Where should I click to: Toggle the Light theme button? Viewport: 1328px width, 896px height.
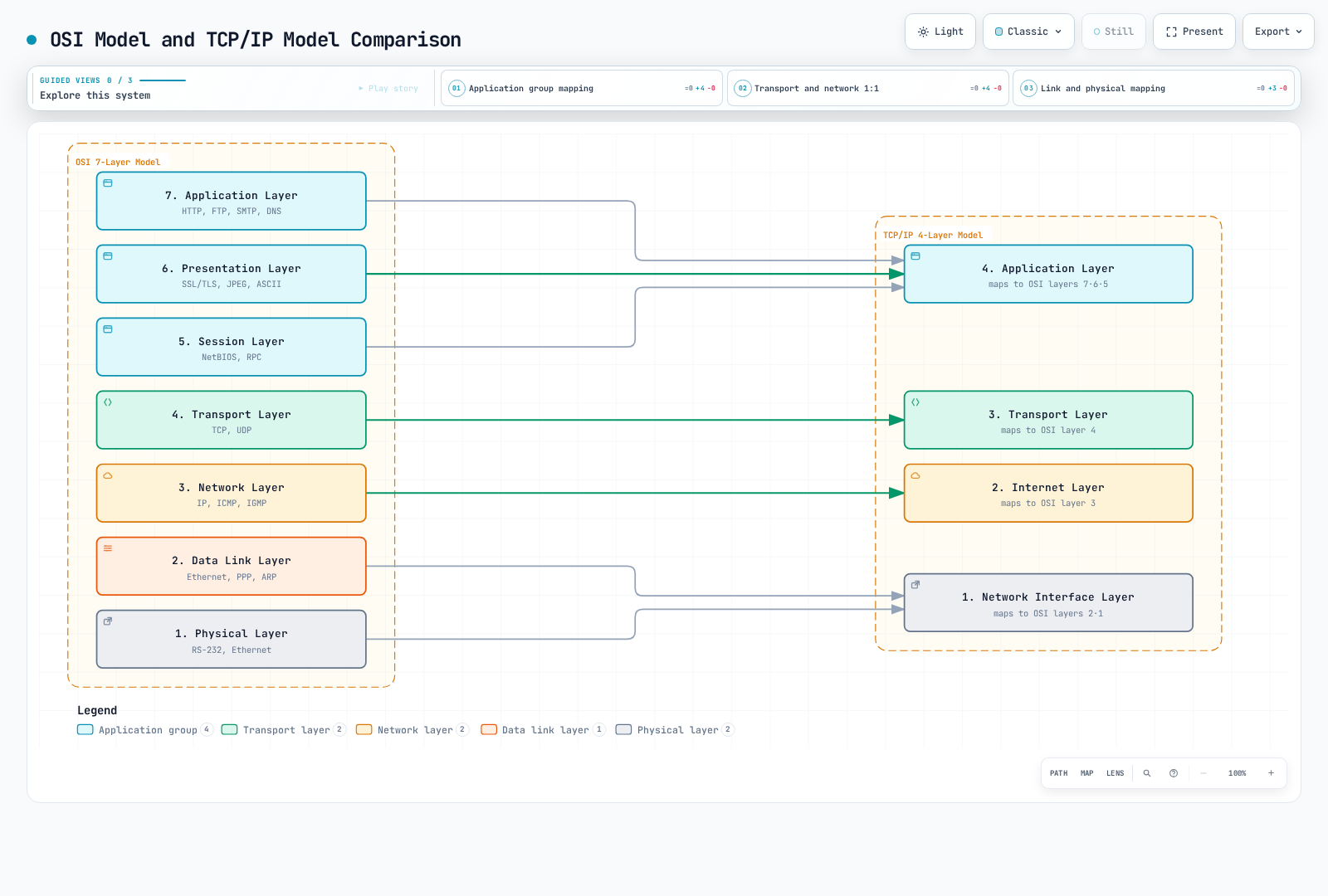[940, 32]
